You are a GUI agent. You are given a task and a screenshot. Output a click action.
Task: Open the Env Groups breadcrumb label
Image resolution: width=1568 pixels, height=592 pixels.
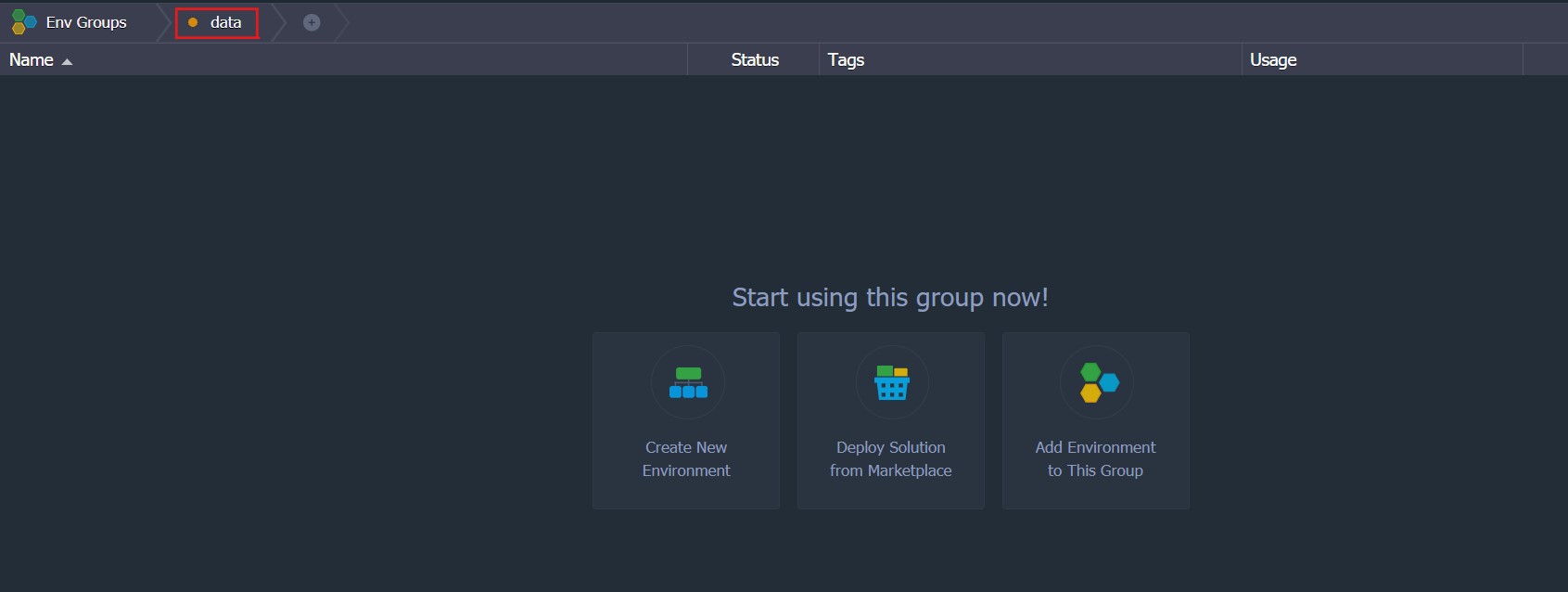click(x=86, y=22)
